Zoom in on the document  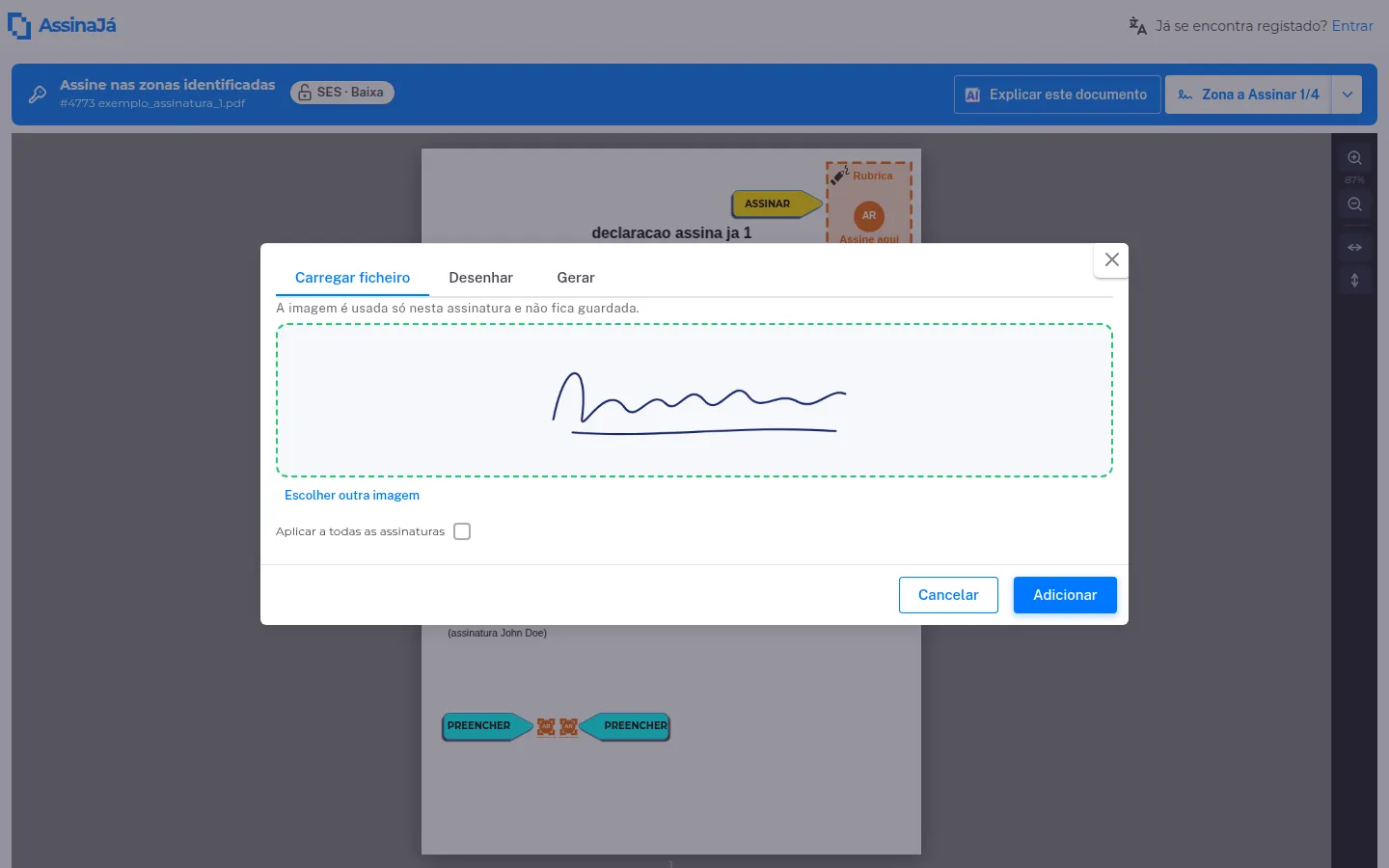click(1355, 158)
